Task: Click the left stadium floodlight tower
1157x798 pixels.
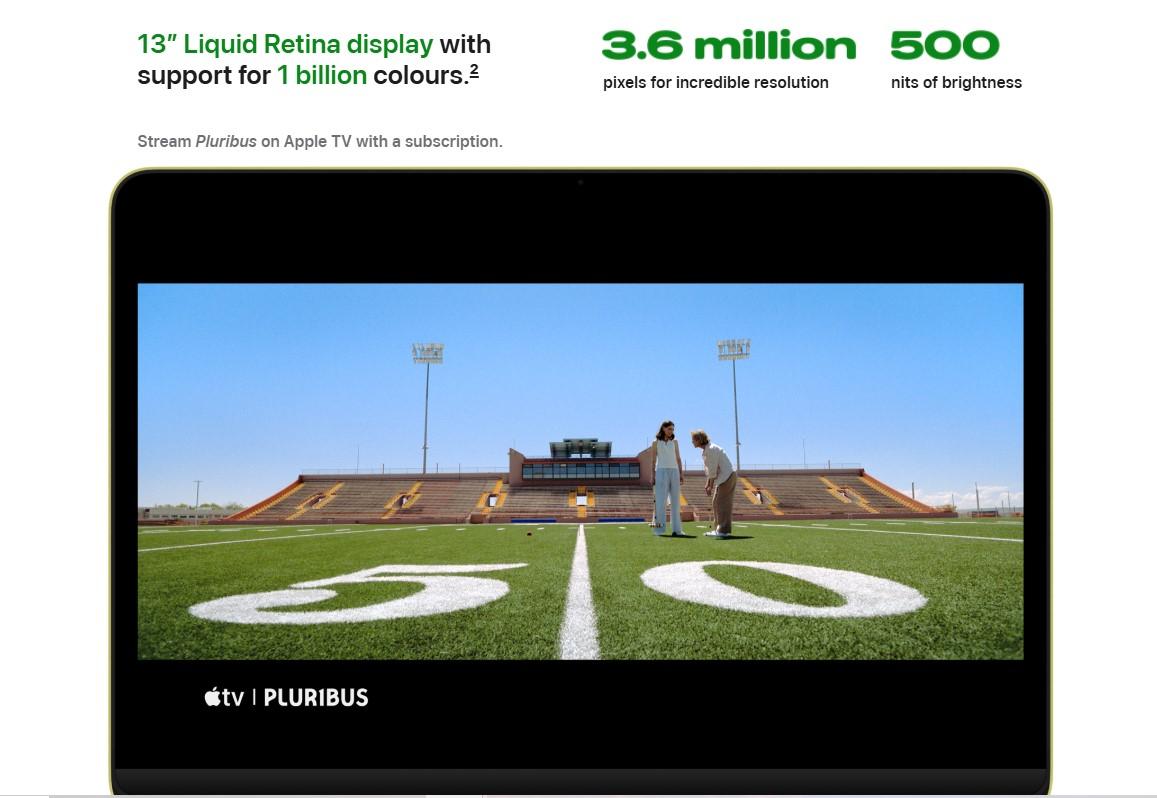Action: coord(426,407)
